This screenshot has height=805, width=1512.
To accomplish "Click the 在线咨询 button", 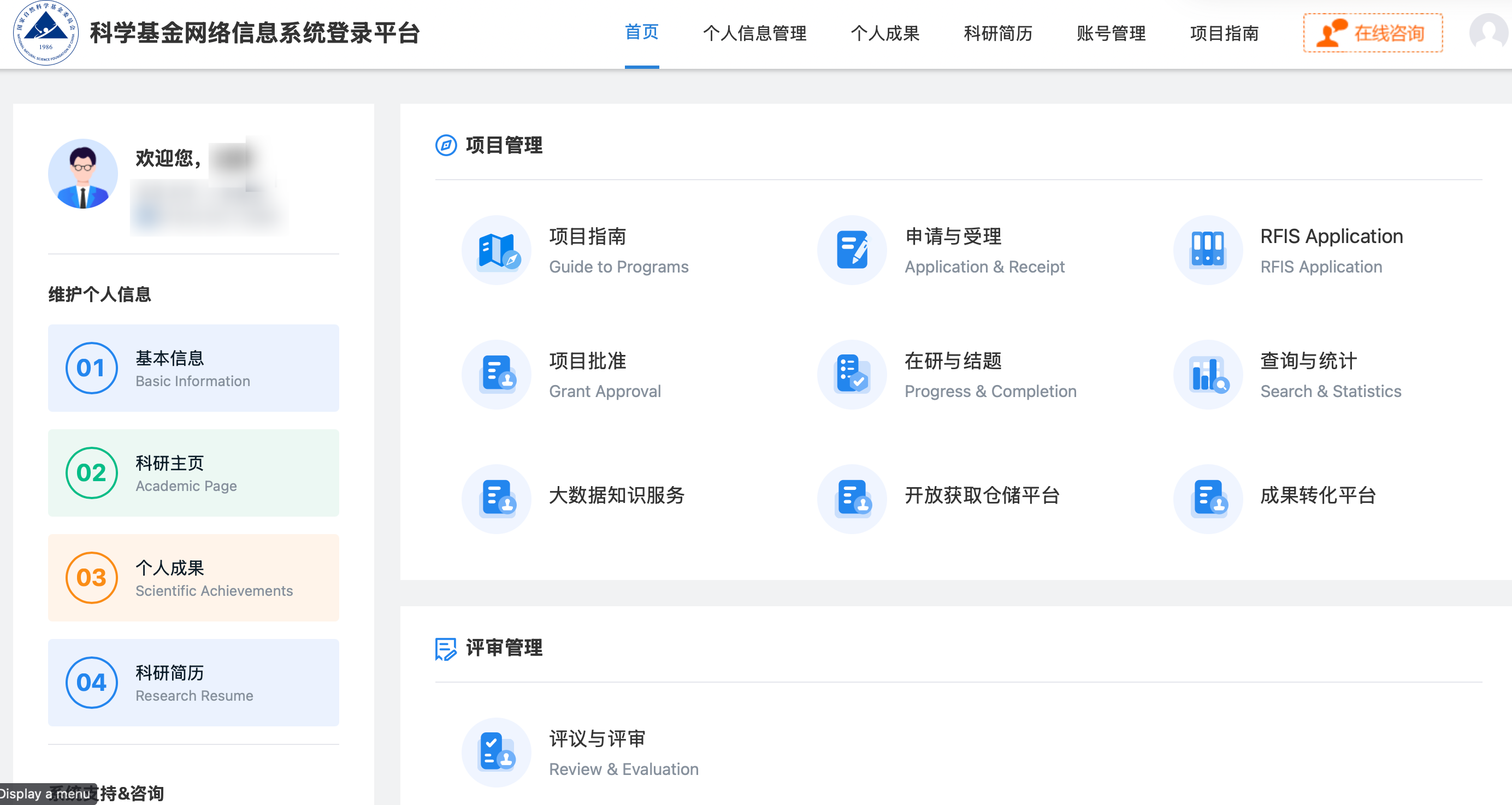I will pos(1373,33).
